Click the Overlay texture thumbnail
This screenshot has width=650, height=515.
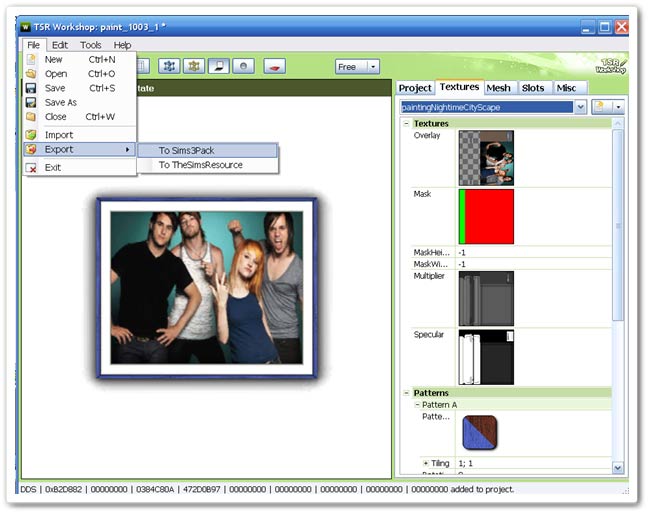pyautogui.click(x=485, y=157)
